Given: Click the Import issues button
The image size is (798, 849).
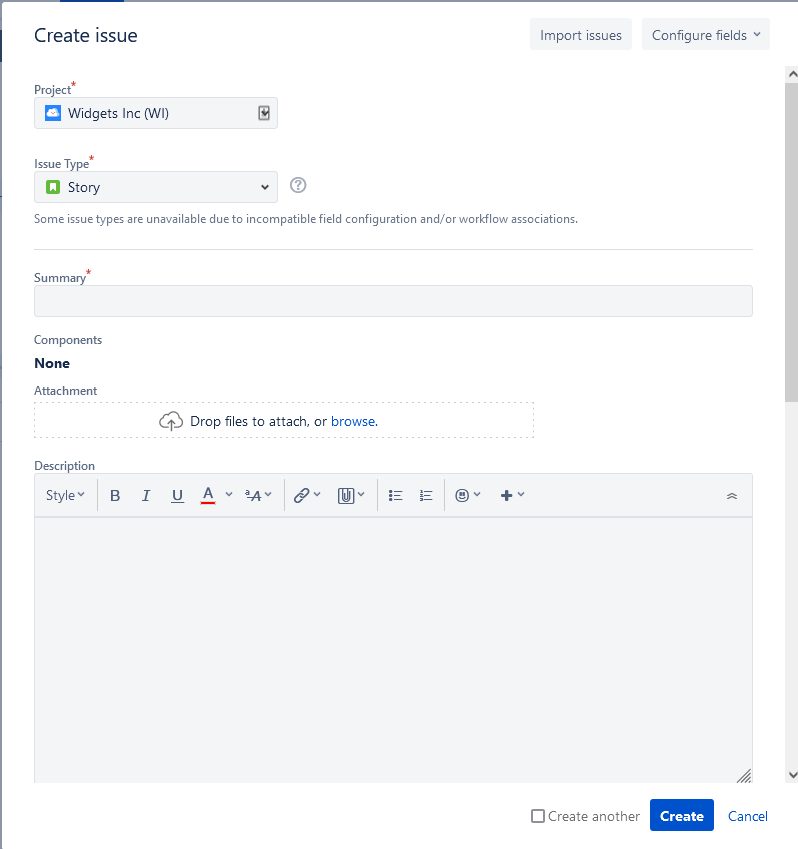Looking at the screenshot, I should pos(580,35).
